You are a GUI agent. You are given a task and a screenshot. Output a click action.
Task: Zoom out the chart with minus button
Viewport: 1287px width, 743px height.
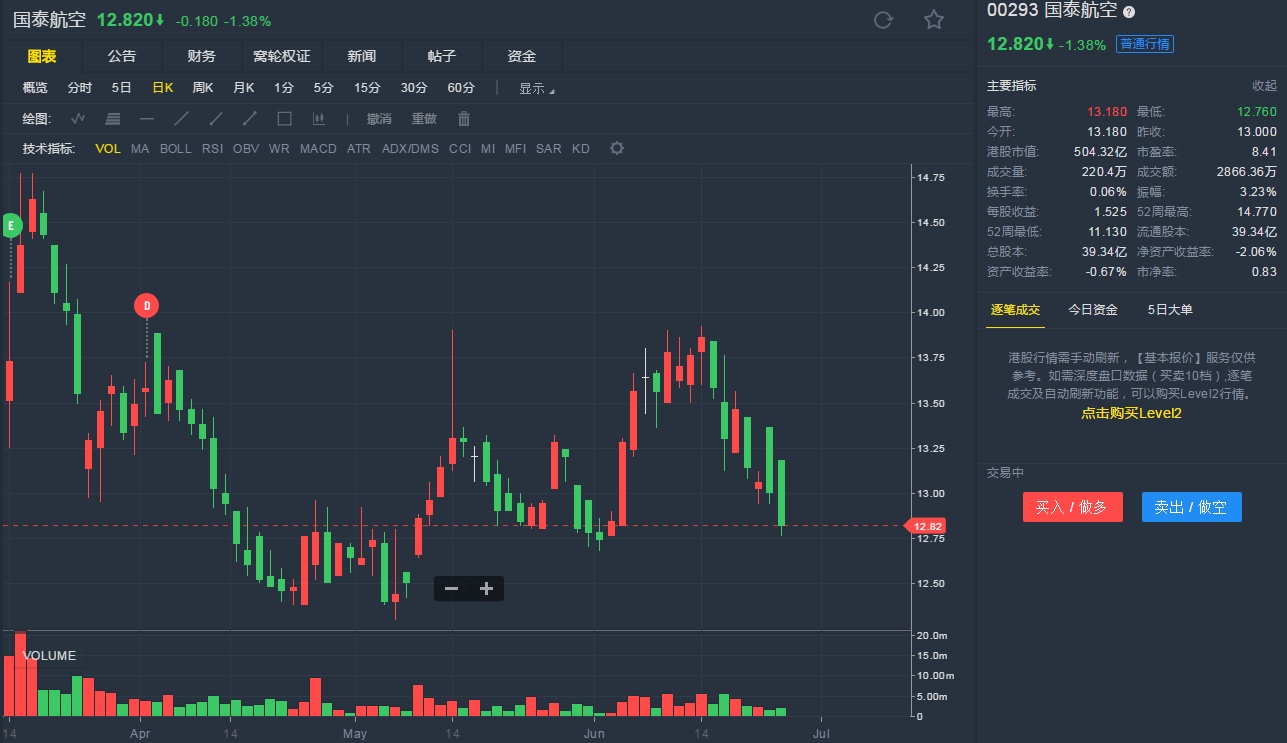(x=451, y=589)
